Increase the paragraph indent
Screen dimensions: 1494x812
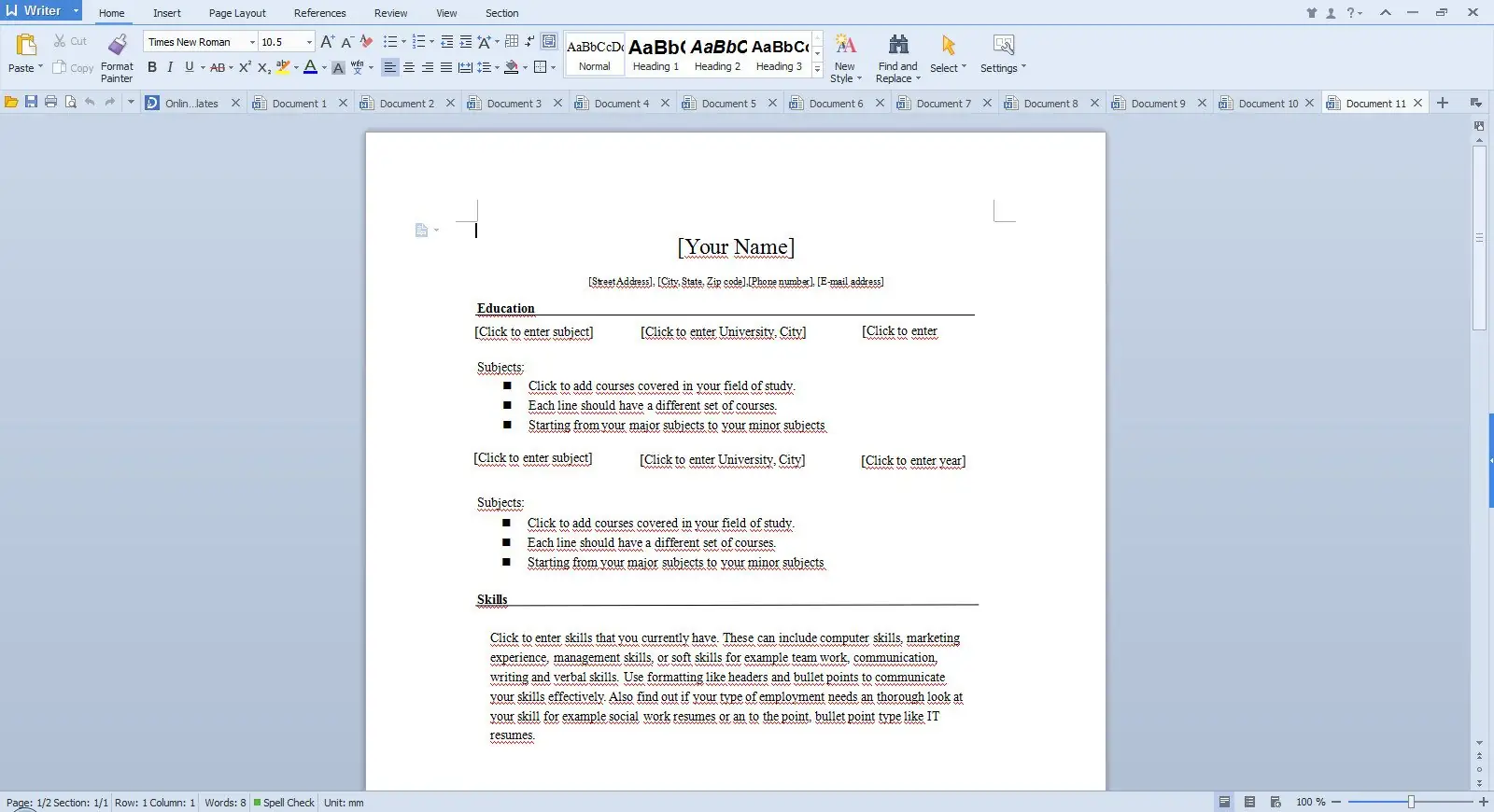click(x=466, y=42)
